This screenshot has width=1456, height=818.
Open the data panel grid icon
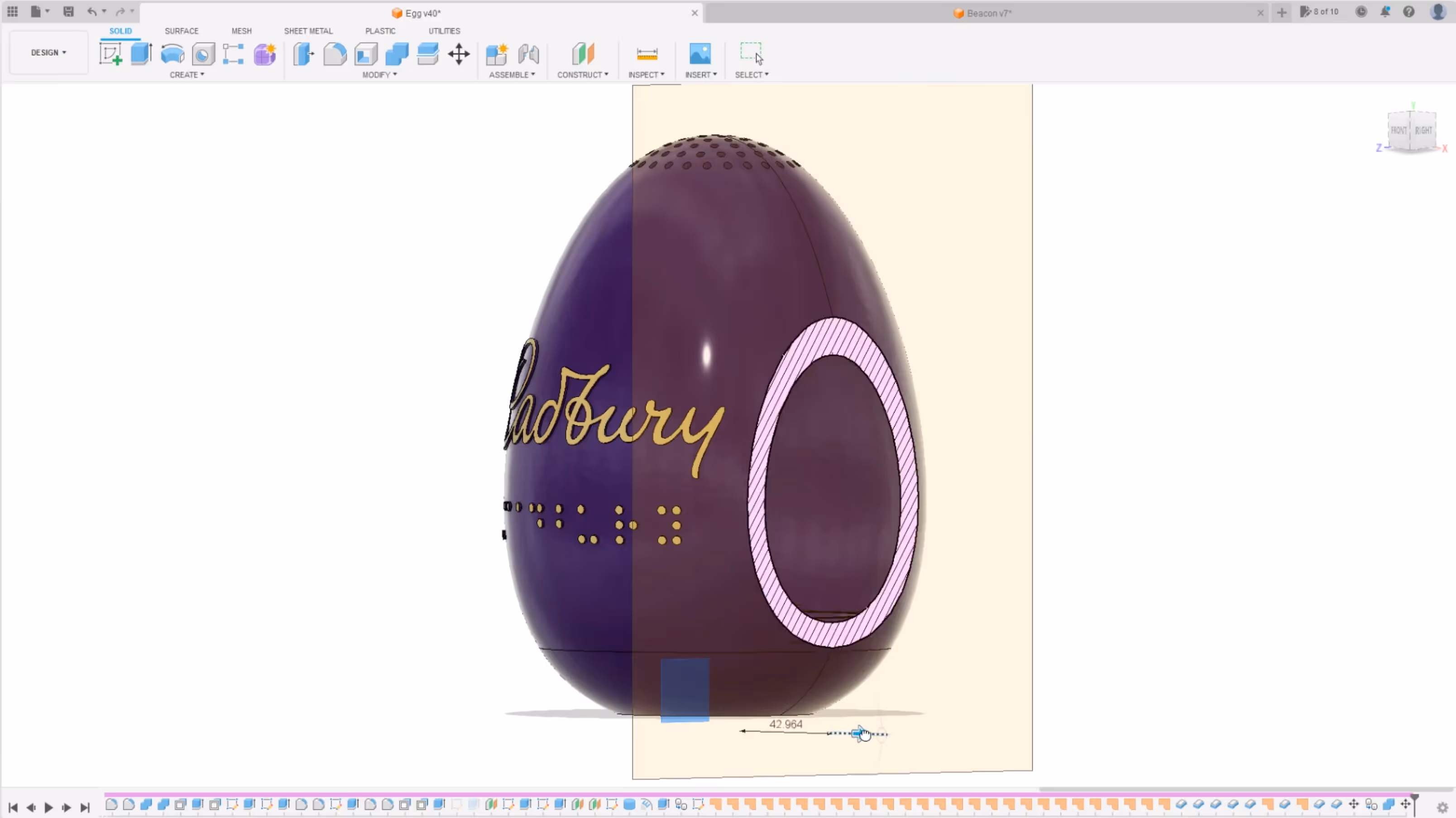[x=12, y=11]
